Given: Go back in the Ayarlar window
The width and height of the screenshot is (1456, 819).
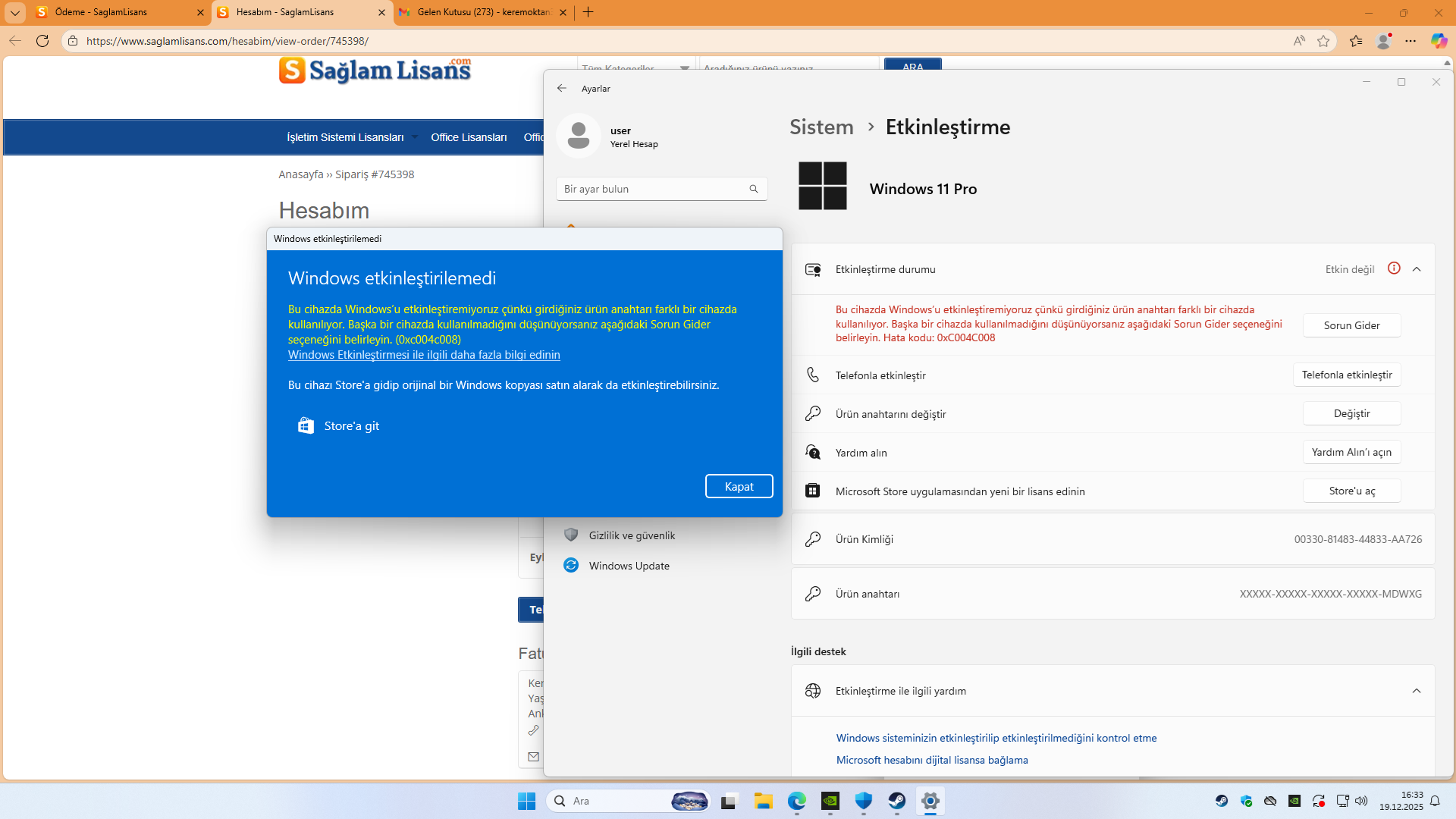Looking at the screenshot, I should click(x=562, y=88).
